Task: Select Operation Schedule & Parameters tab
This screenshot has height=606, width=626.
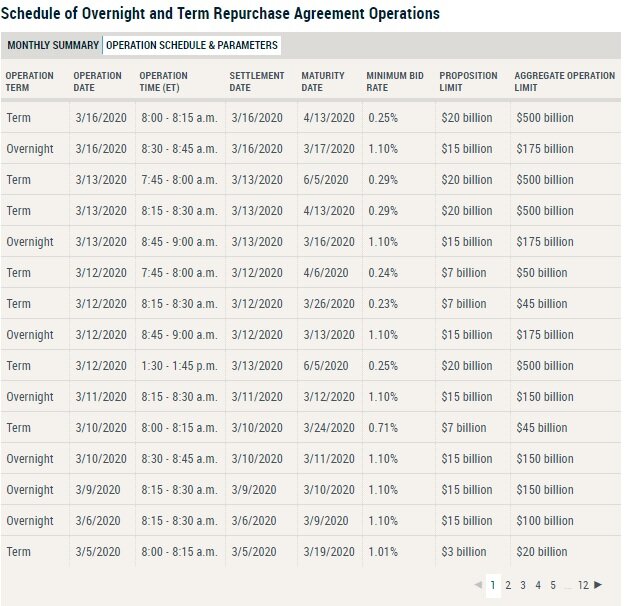Action: coord(192,46)
